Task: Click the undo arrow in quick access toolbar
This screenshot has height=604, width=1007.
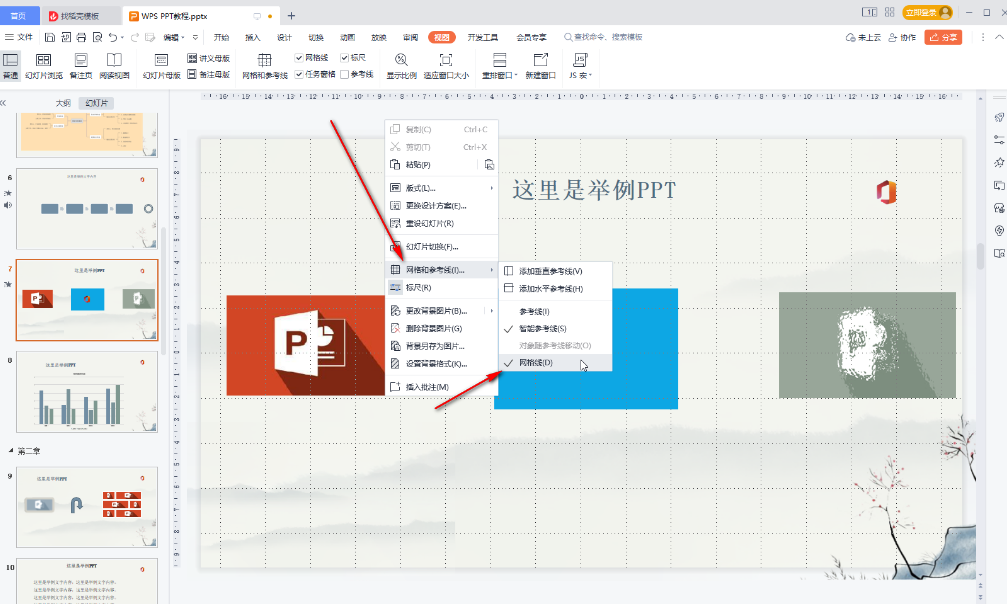Action: click(113, 37)
